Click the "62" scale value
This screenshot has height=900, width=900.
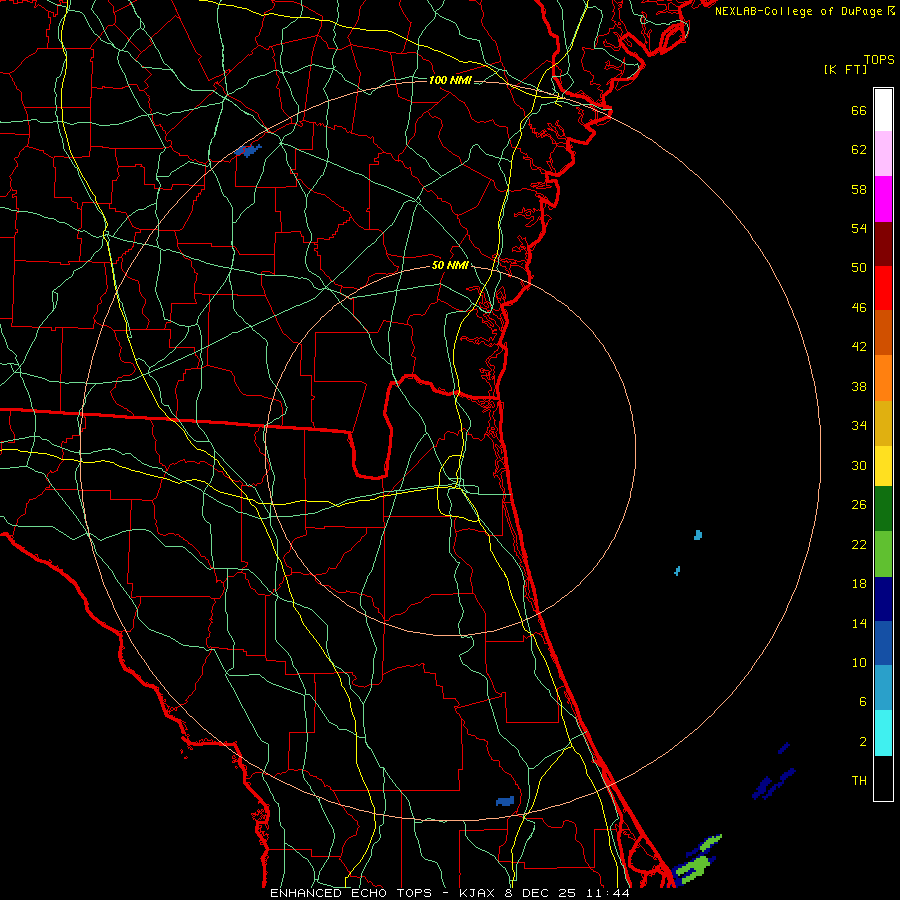click(859, 149)
